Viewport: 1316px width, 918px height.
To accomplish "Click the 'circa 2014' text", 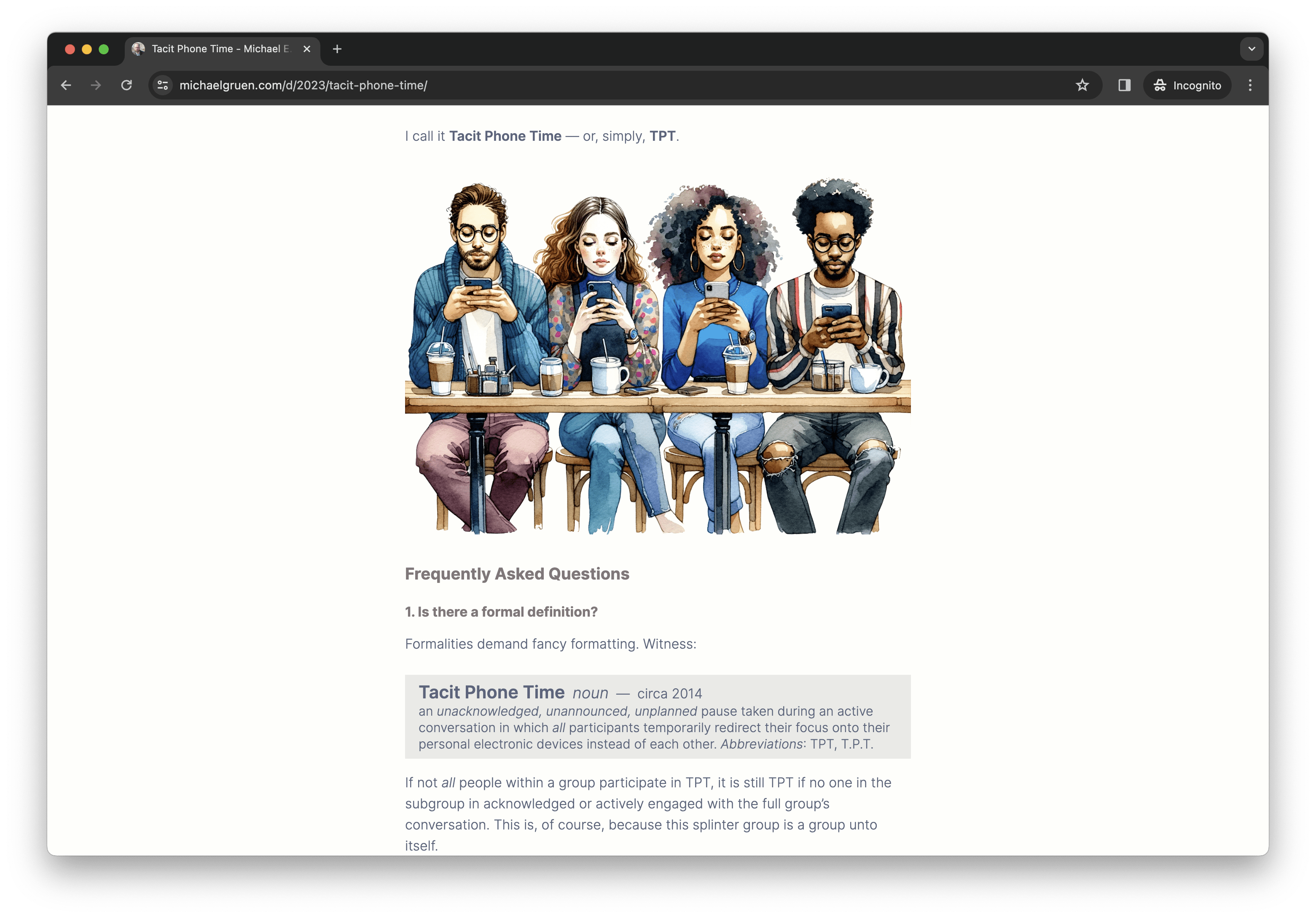I will pos(669,694).
